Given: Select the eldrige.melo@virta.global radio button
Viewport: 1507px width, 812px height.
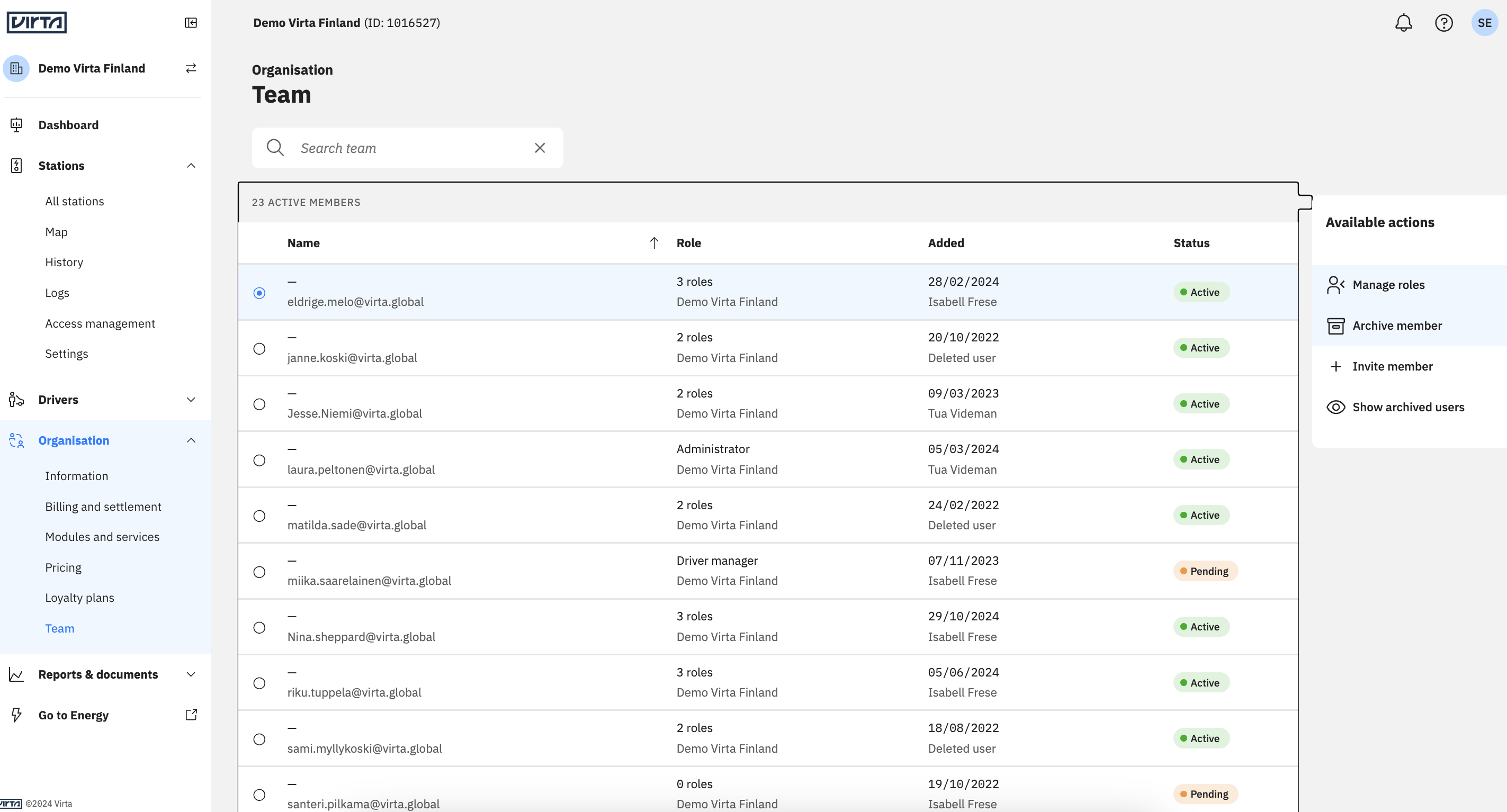Looking at the screenshot, I should (259, 293).
